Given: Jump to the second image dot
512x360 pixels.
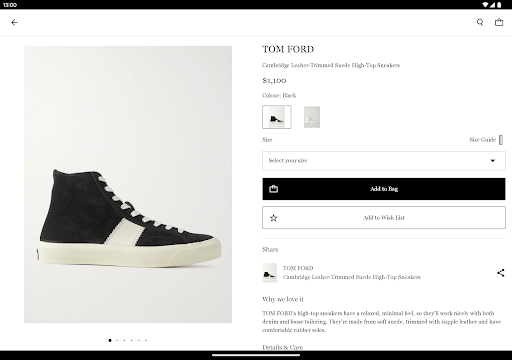Looking at the screenshot, I should coord(117,340).
